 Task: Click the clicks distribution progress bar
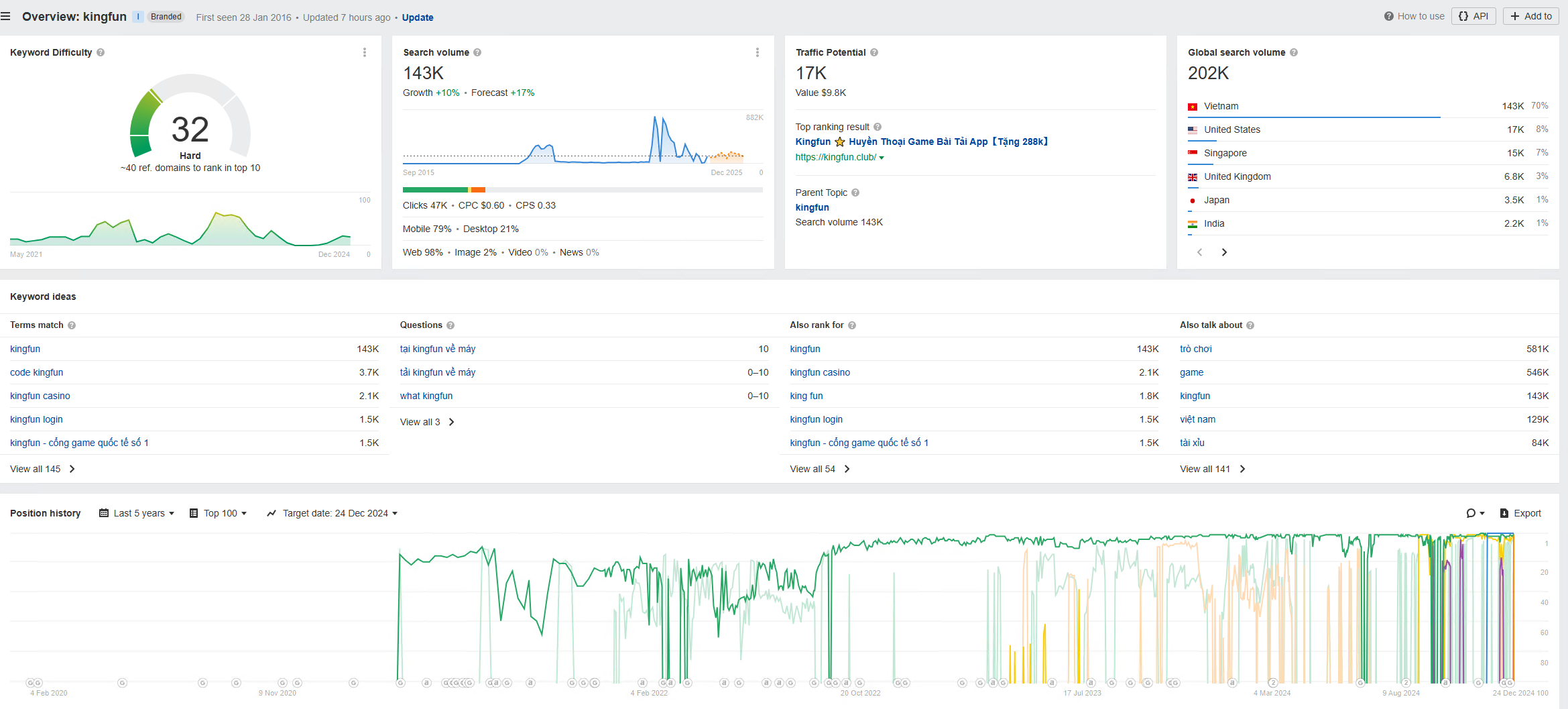pos(583,190)
